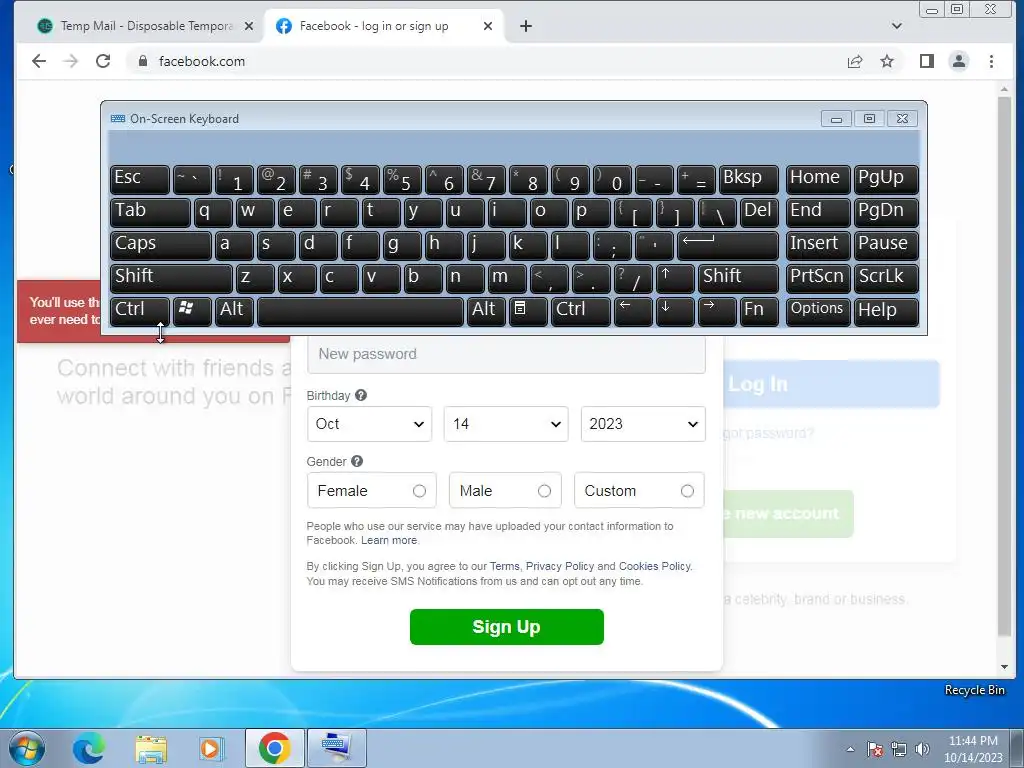Viewport: 1024px width, 768px height.
Task: Click the Chrome taskbar icon
Action: point(274,748)
